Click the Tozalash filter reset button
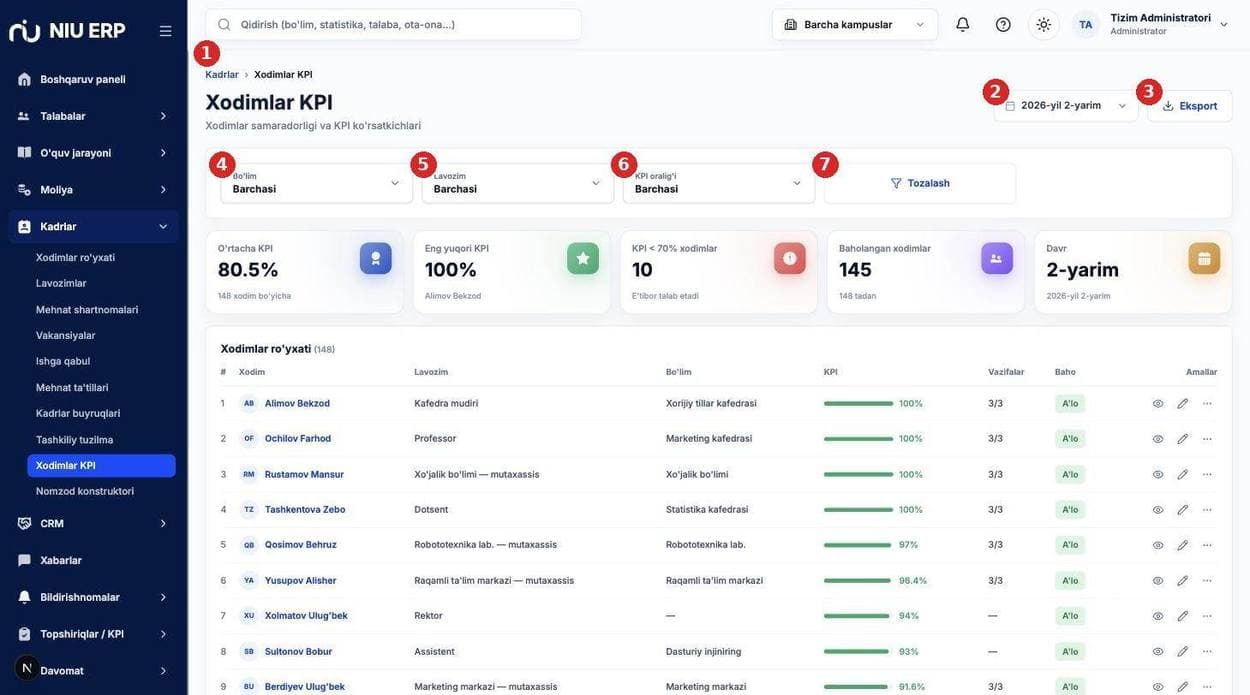This screenshot has height=695, width=1250. click(920, 183)
